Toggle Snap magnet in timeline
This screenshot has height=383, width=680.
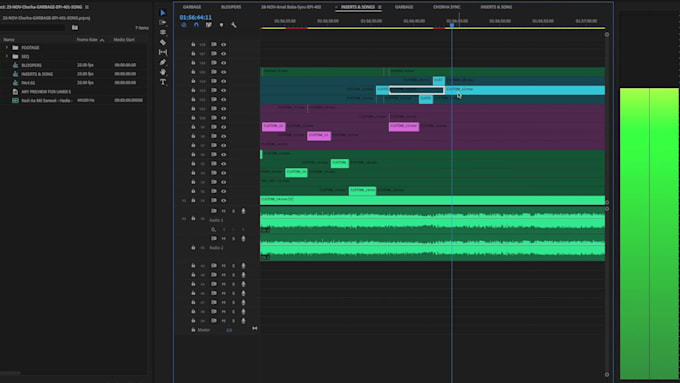tap(196, 25)
